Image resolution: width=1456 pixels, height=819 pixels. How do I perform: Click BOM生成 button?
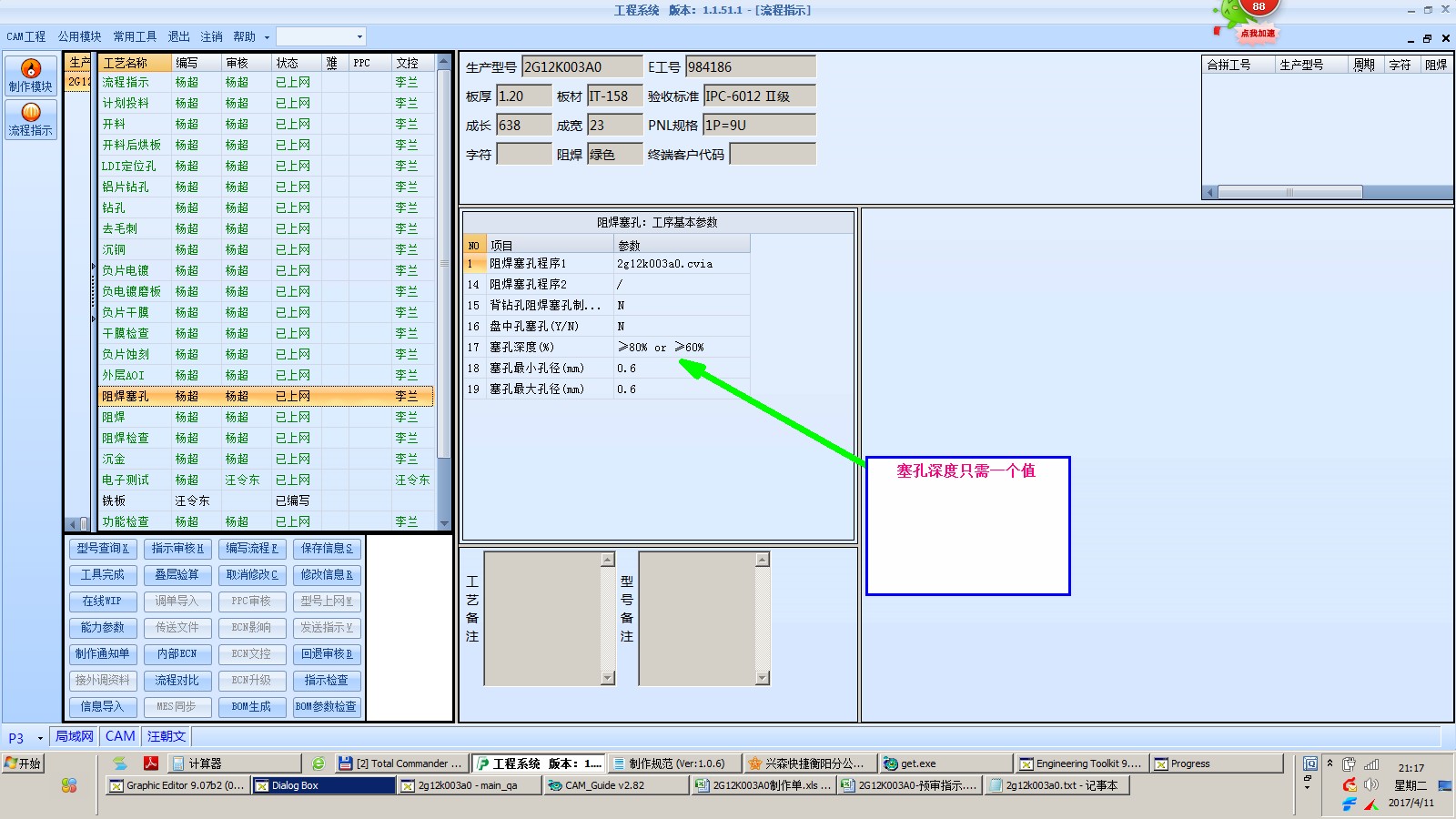[252, 707]
